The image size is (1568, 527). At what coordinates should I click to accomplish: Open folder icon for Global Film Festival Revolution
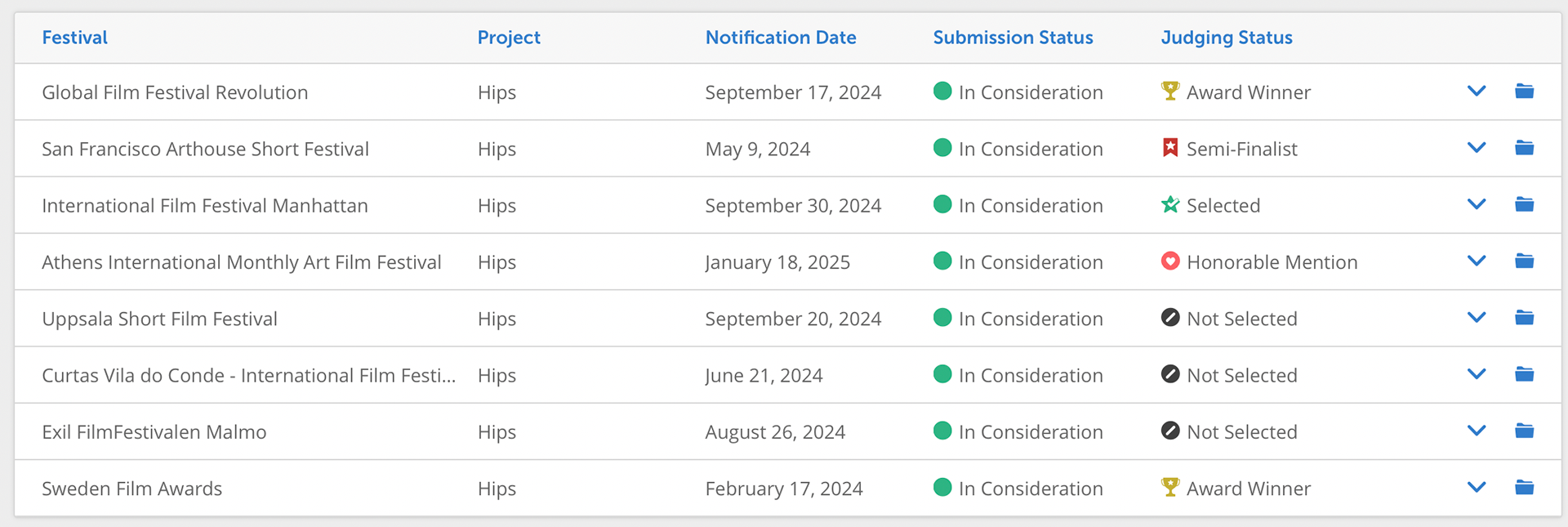1524,91
